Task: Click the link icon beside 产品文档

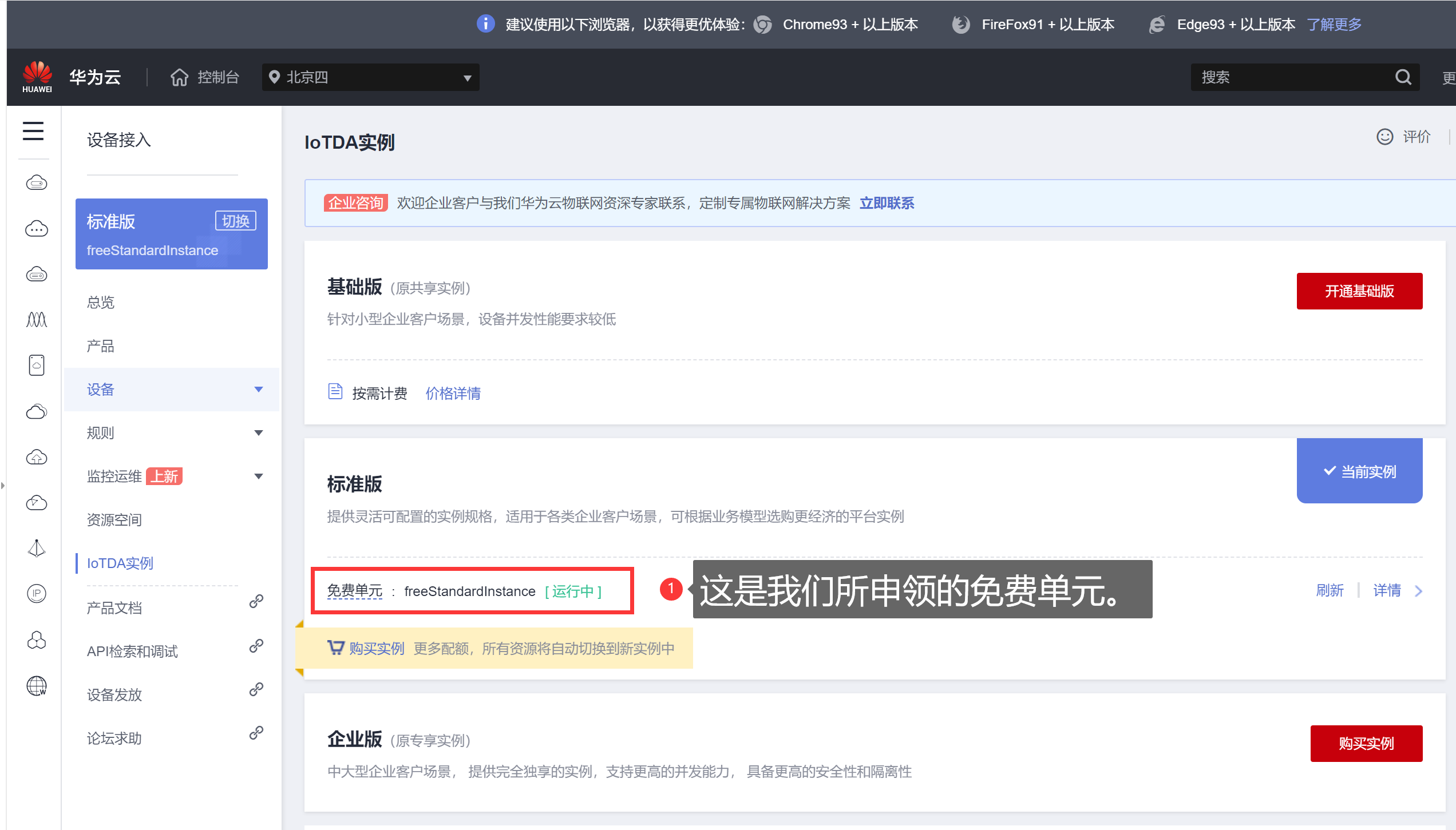Action: pyautogui.click(x=256, y=601)
